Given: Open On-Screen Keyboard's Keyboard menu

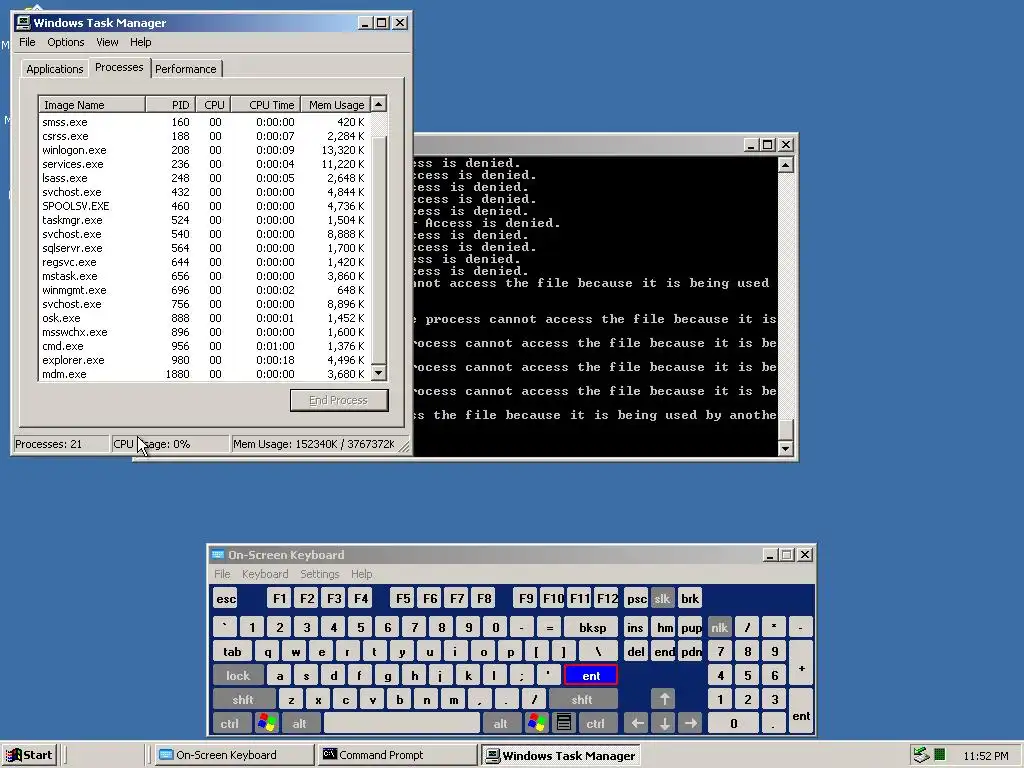Looking at the screenshot, I should (264, 574).
